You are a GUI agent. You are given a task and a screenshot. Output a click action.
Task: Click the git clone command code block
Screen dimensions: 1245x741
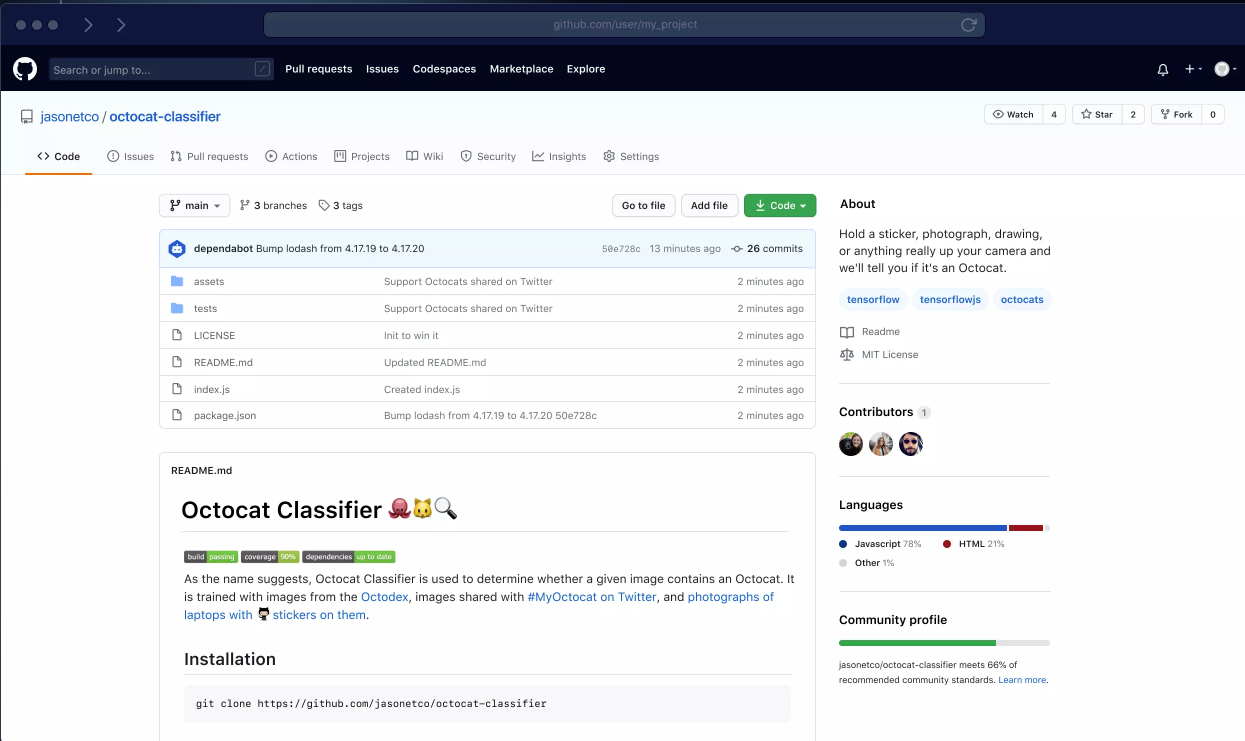[x=487, y=704]
